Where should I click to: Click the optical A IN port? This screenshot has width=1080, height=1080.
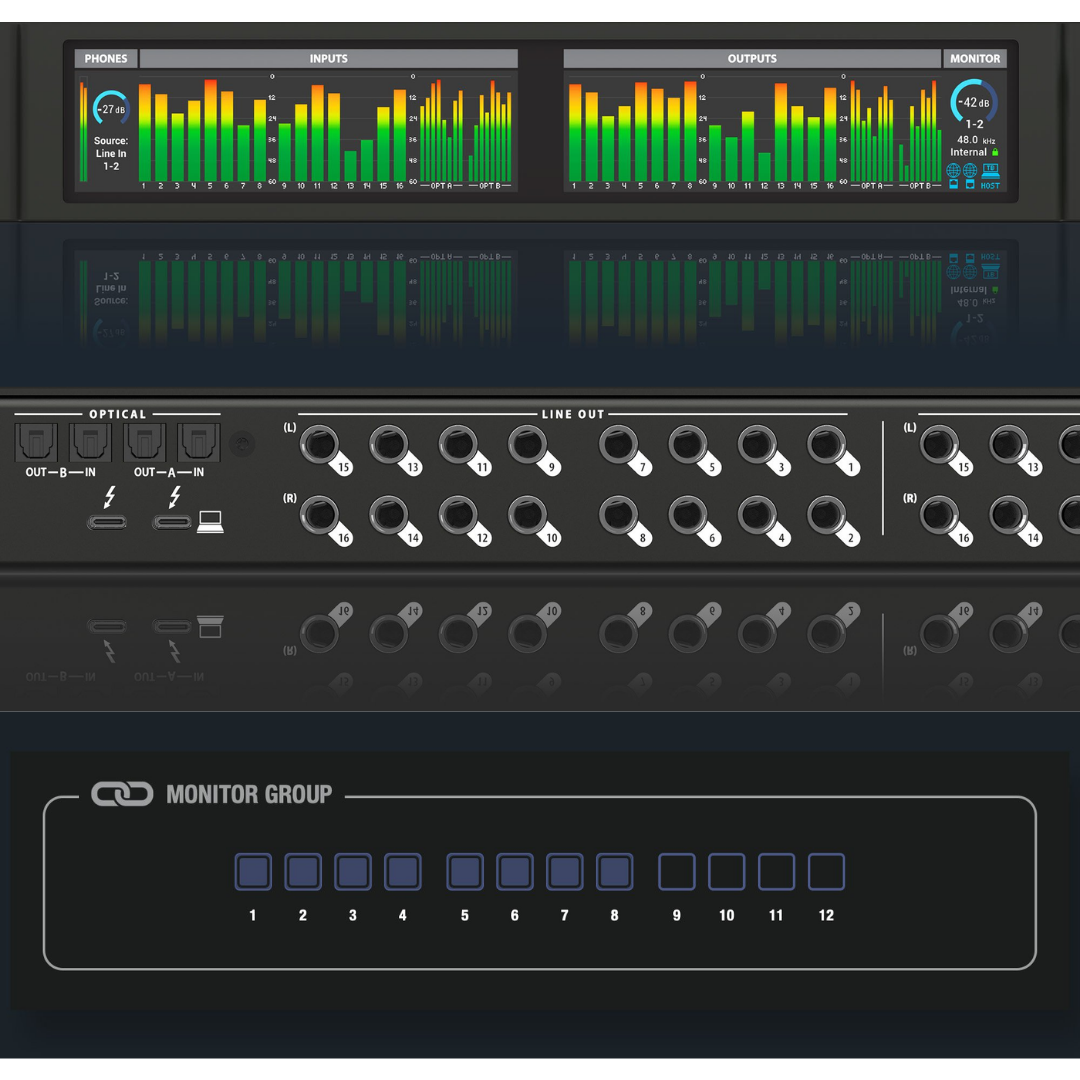(x=199, y=442)
